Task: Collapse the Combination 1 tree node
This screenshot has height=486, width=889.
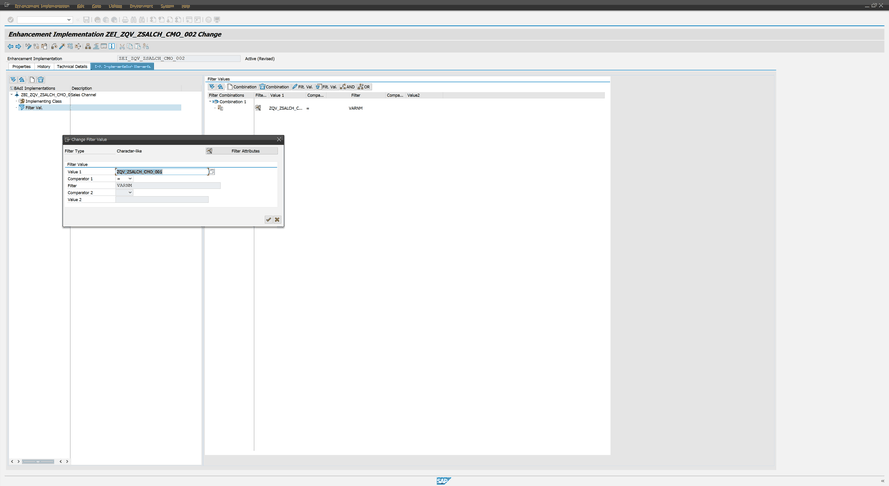Action: coord(210,102)
